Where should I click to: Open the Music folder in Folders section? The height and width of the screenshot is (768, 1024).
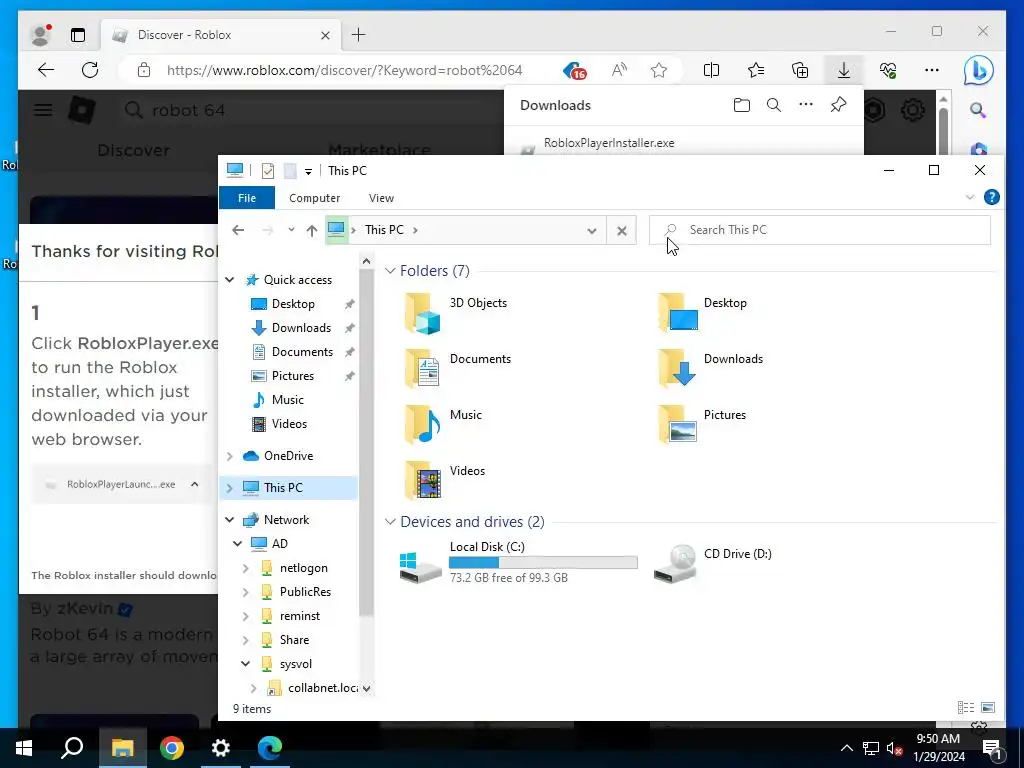click(444, 424)
